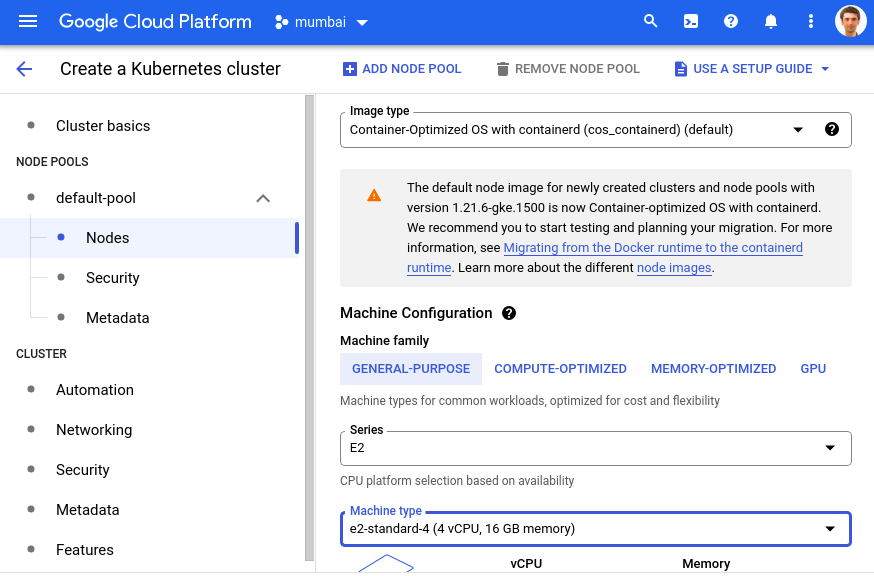Open the Docker to containerd migration link
874x576 pixels.
click(653, 248)
